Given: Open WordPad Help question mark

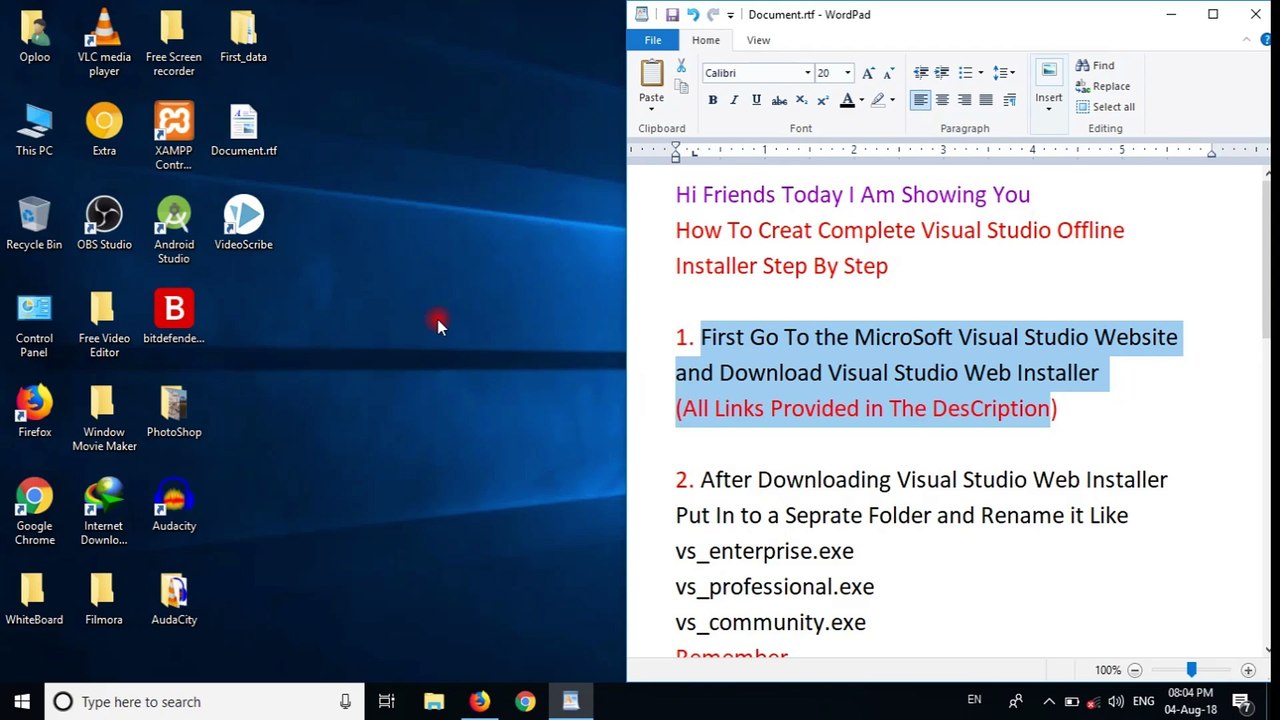Looking at the screenshot, I should coord(1266,40).
